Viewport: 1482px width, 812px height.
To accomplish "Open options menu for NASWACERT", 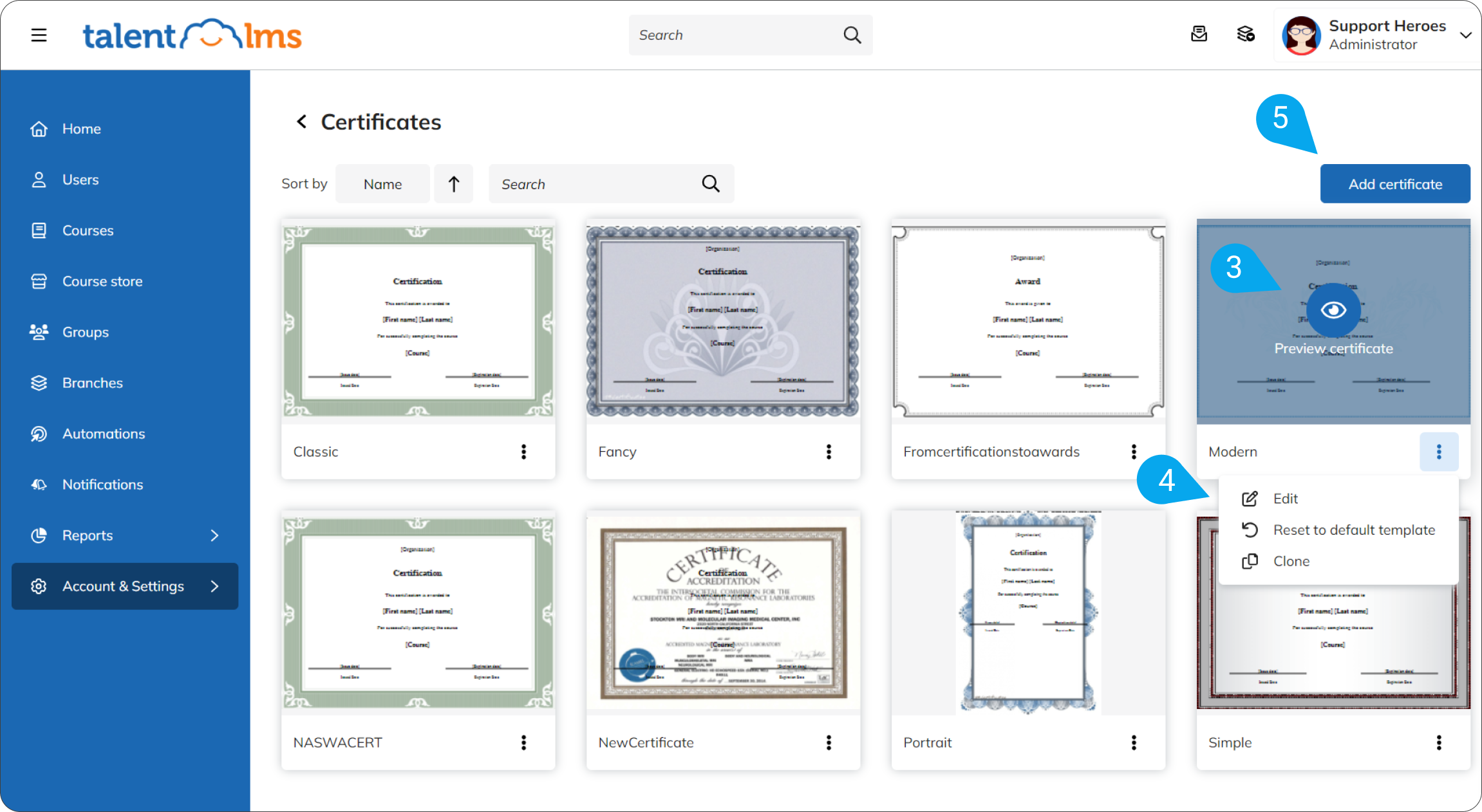I will [523, 743].
